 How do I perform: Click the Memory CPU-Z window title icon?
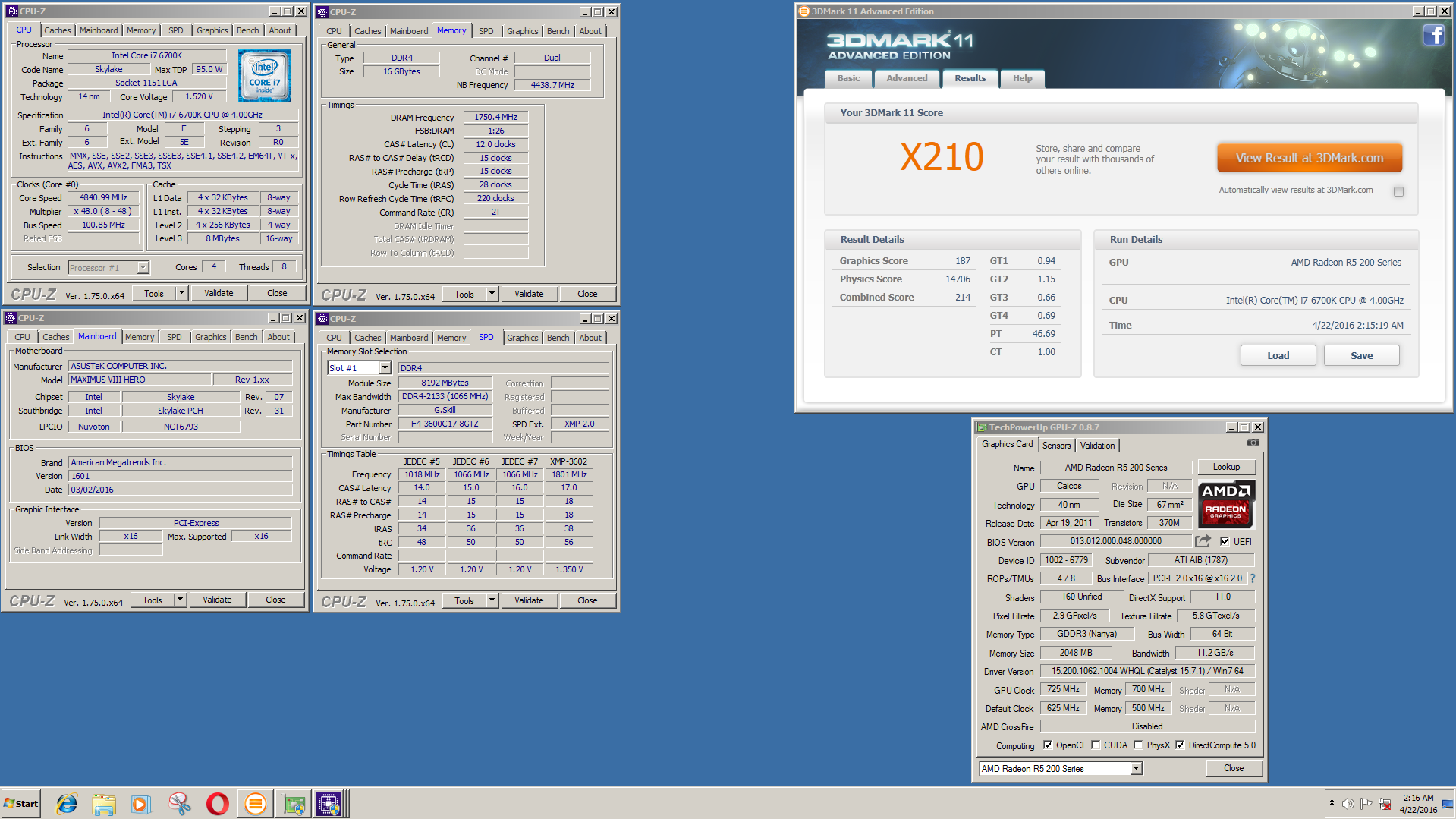coord(322,11)
